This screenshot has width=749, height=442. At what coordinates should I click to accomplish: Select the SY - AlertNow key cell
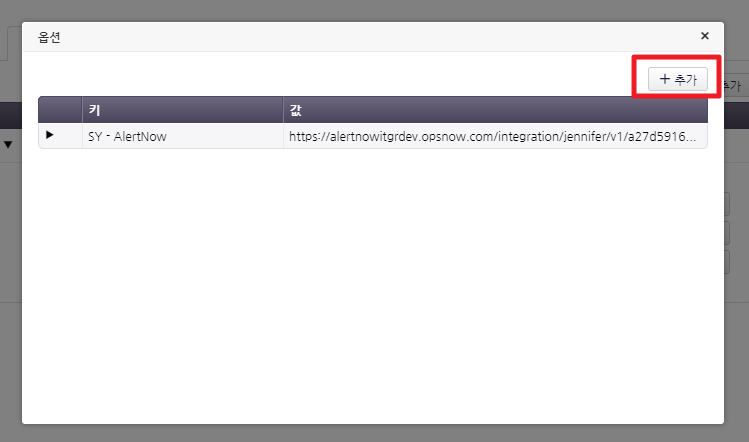[x=182, y=136]
